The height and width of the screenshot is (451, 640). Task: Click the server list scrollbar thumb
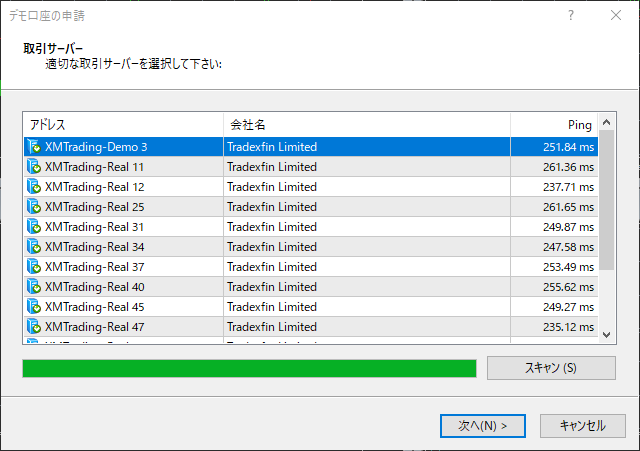pyautogui.click(x=607, y=200)
